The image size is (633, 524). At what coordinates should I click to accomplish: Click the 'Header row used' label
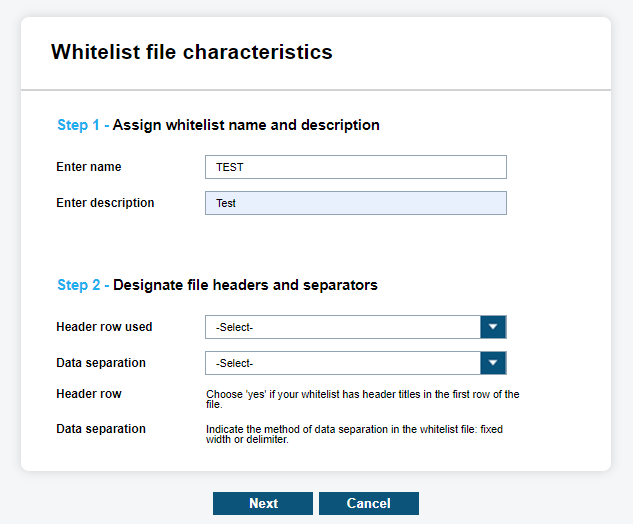[x=104, y=327]
